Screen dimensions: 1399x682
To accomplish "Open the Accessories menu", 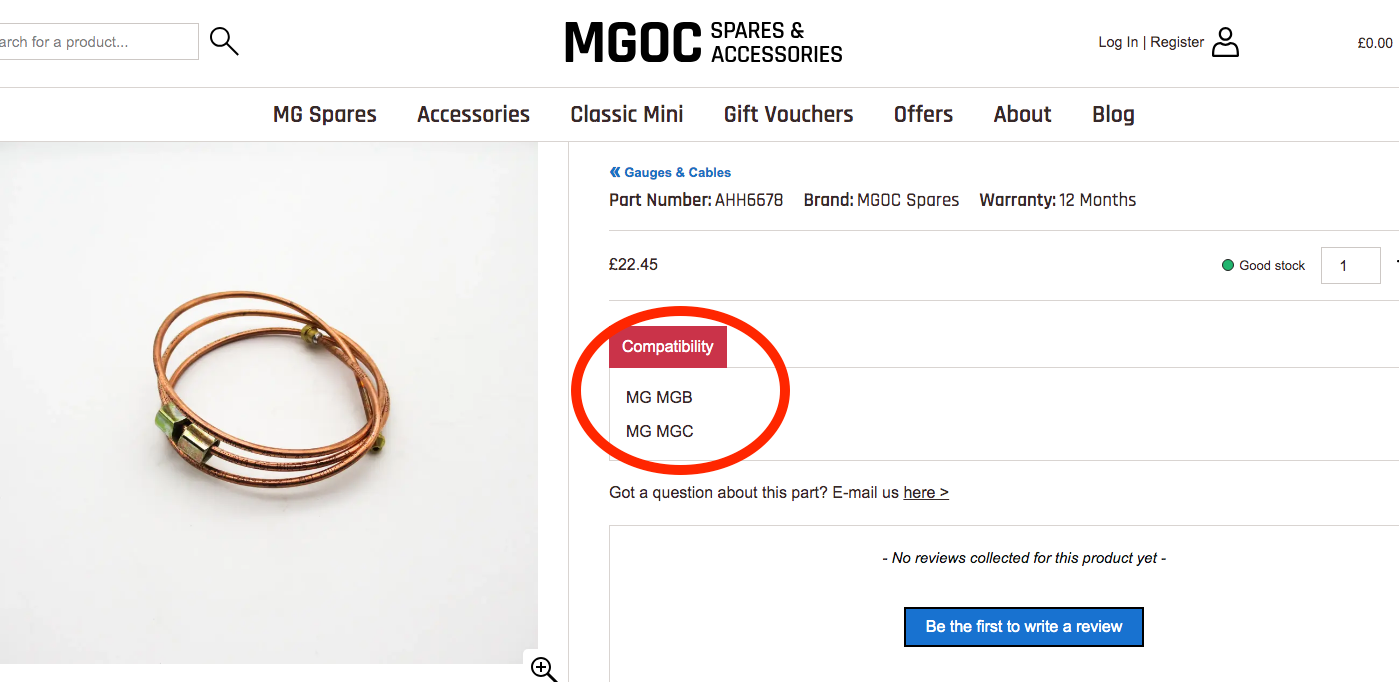I will click(x=473, y=114).
